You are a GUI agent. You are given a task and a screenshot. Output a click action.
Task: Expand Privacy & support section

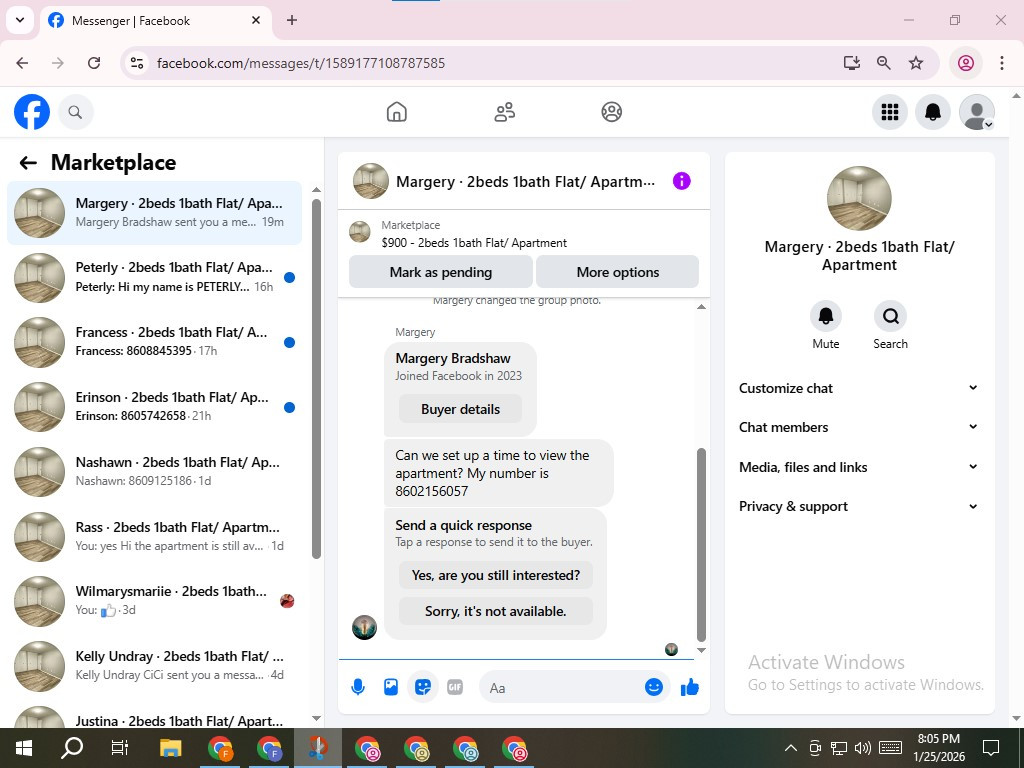859,506
